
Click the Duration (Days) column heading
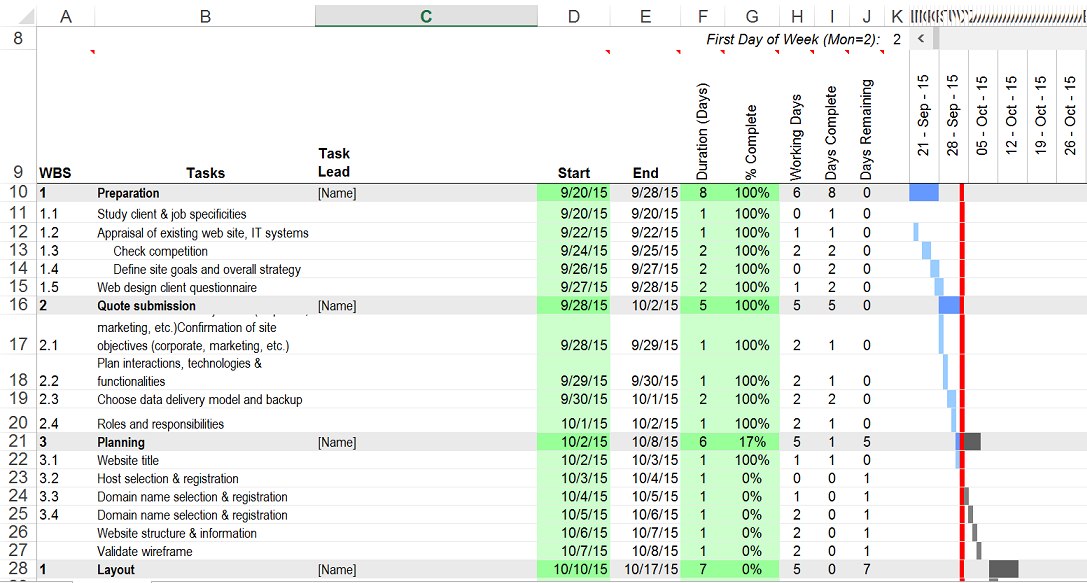click(702, 130)
